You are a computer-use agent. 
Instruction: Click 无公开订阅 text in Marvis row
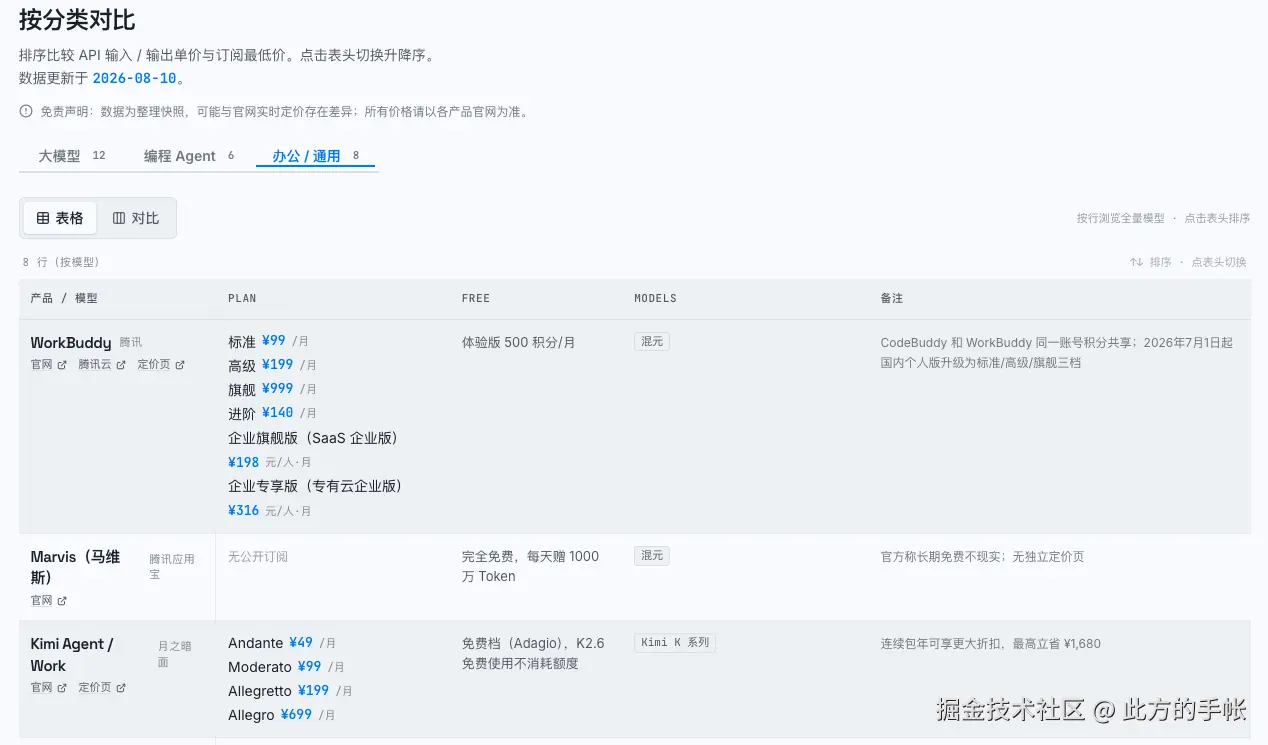coord(258,556)
